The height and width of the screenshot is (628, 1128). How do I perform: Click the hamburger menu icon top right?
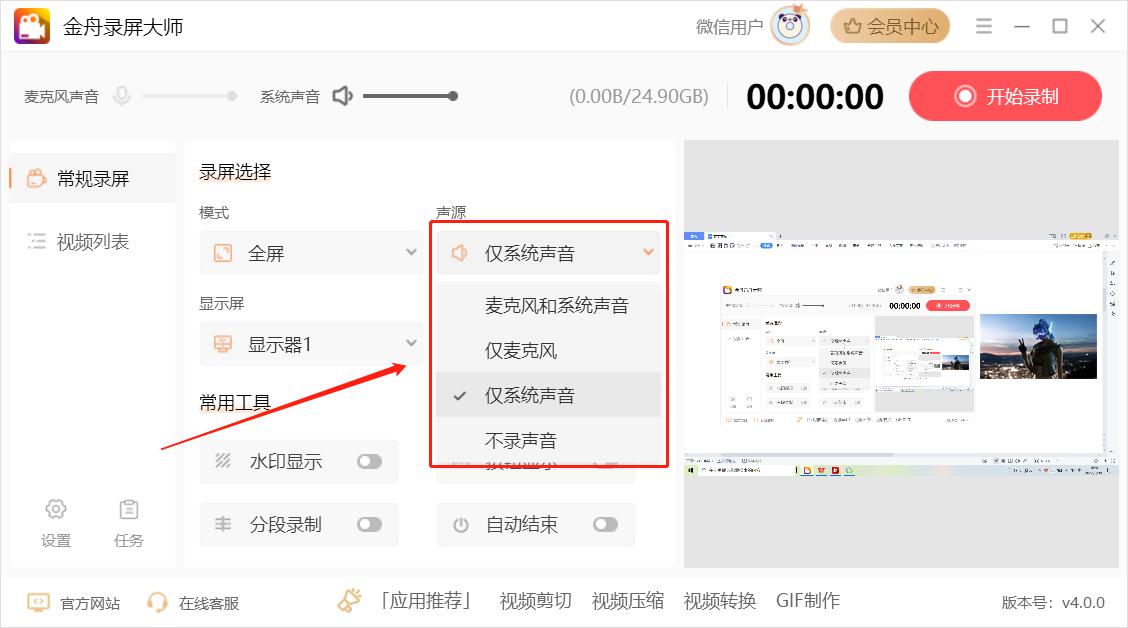coord(983,25)
